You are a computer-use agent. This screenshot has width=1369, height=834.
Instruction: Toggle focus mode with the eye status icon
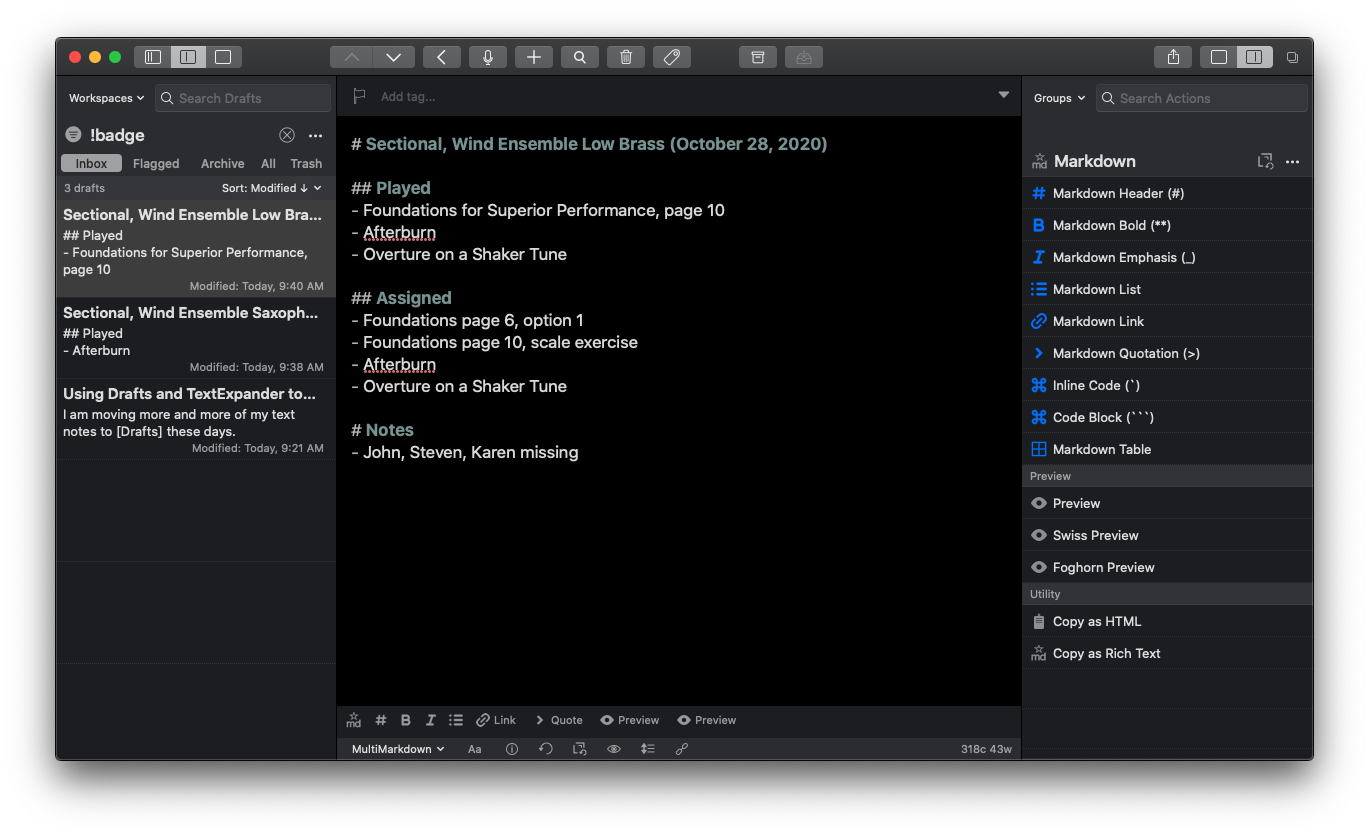coord(614,749)
